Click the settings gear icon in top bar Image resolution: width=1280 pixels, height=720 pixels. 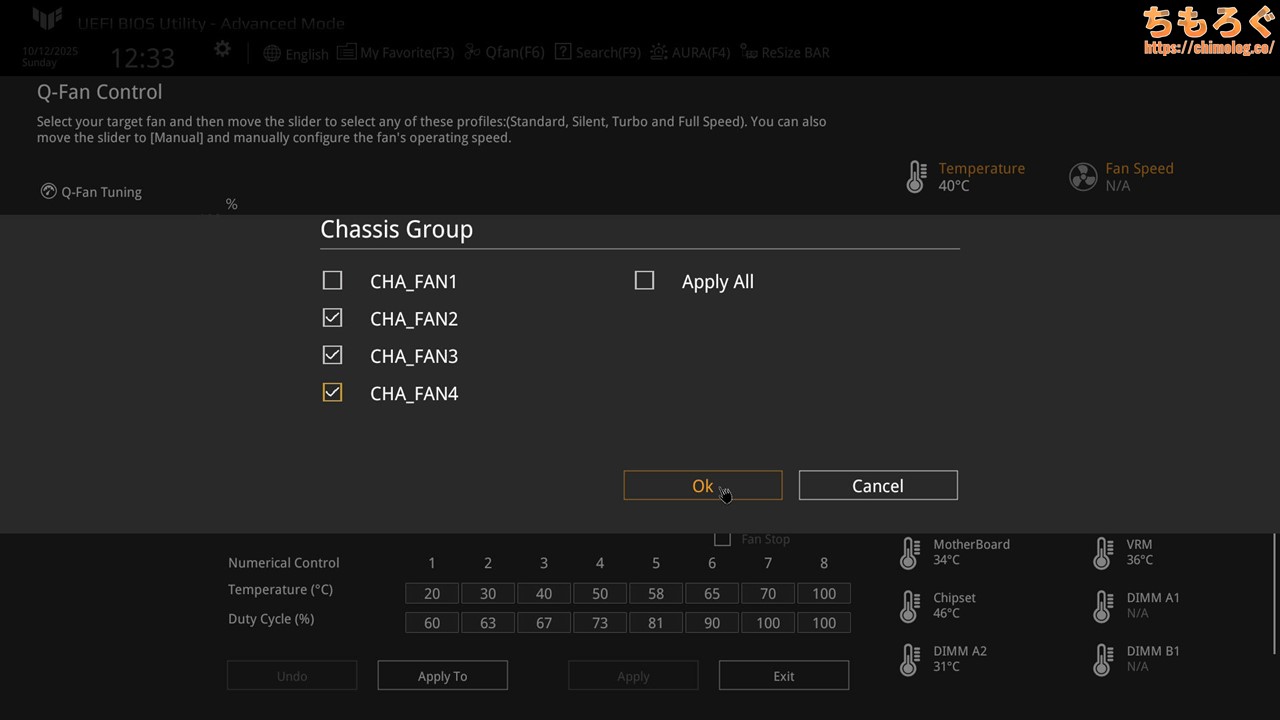(222, 49)
